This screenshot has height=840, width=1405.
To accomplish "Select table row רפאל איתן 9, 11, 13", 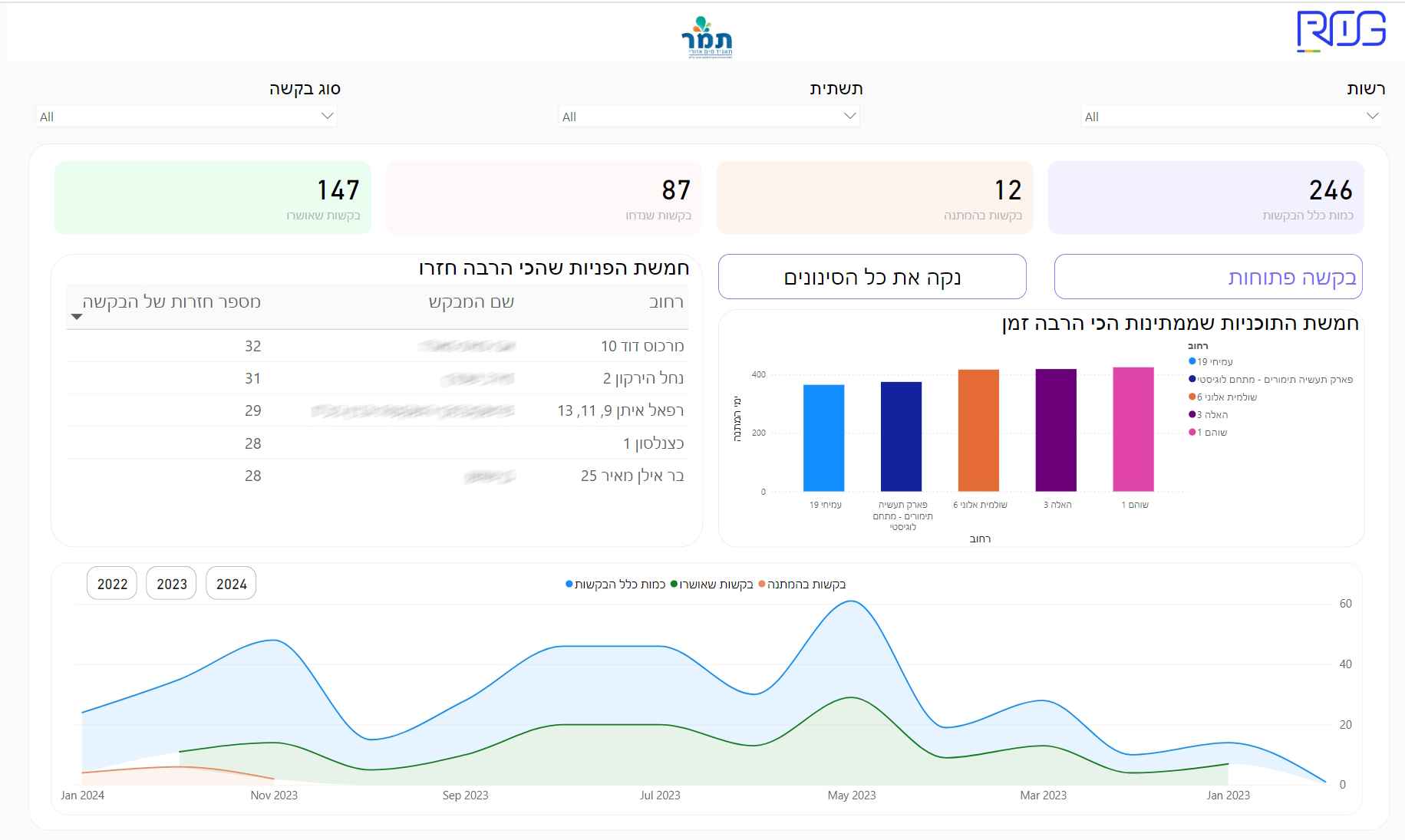I will point(377,410).
